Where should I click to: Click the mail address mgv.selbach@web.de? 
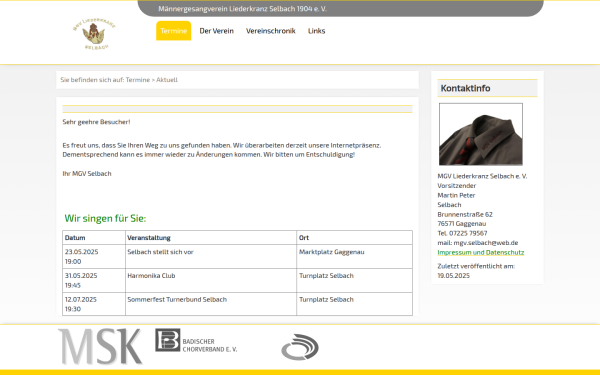486,243
